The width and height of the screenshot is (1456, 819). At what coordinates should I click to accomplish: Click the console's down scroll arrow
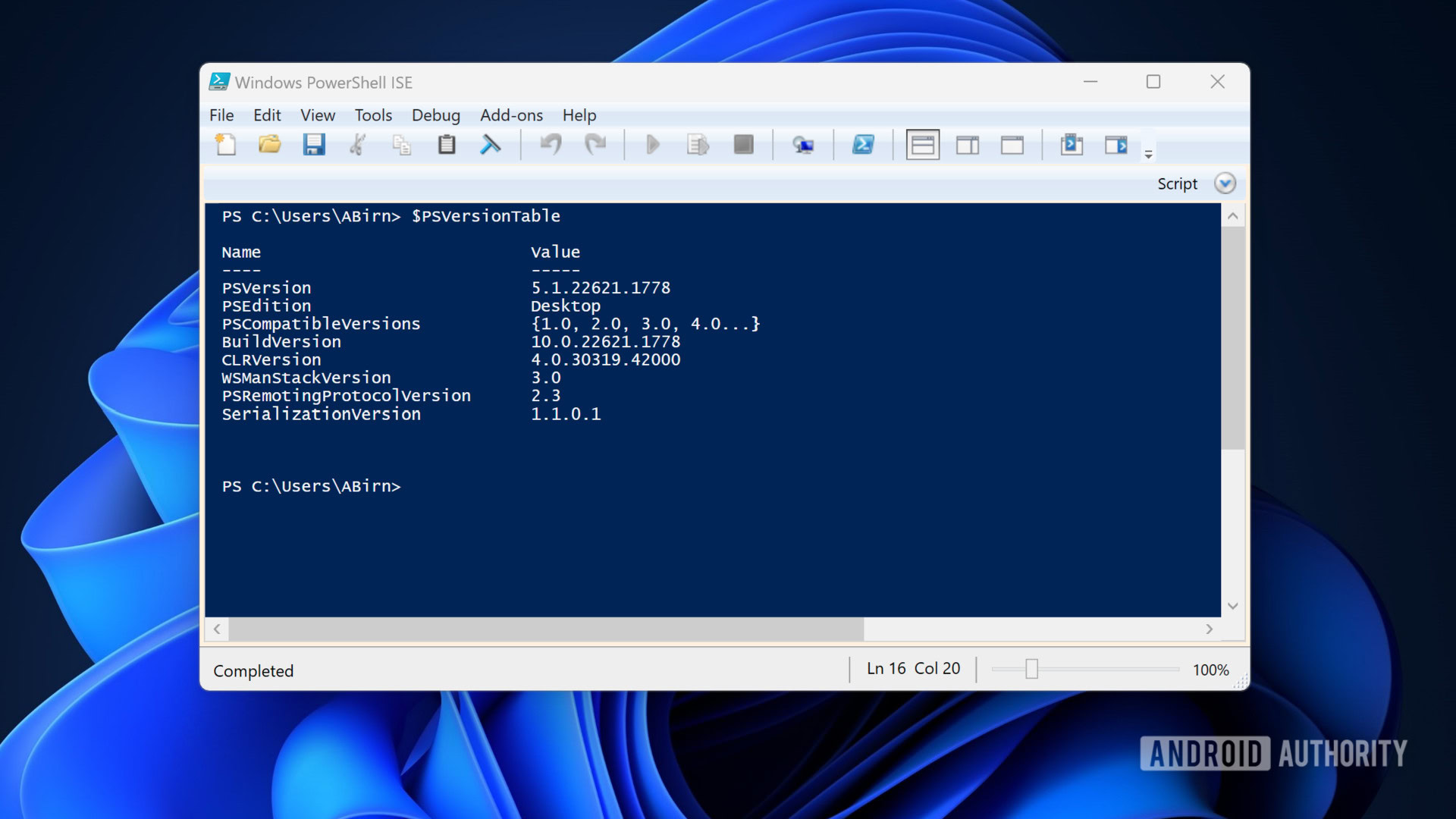1232,606
